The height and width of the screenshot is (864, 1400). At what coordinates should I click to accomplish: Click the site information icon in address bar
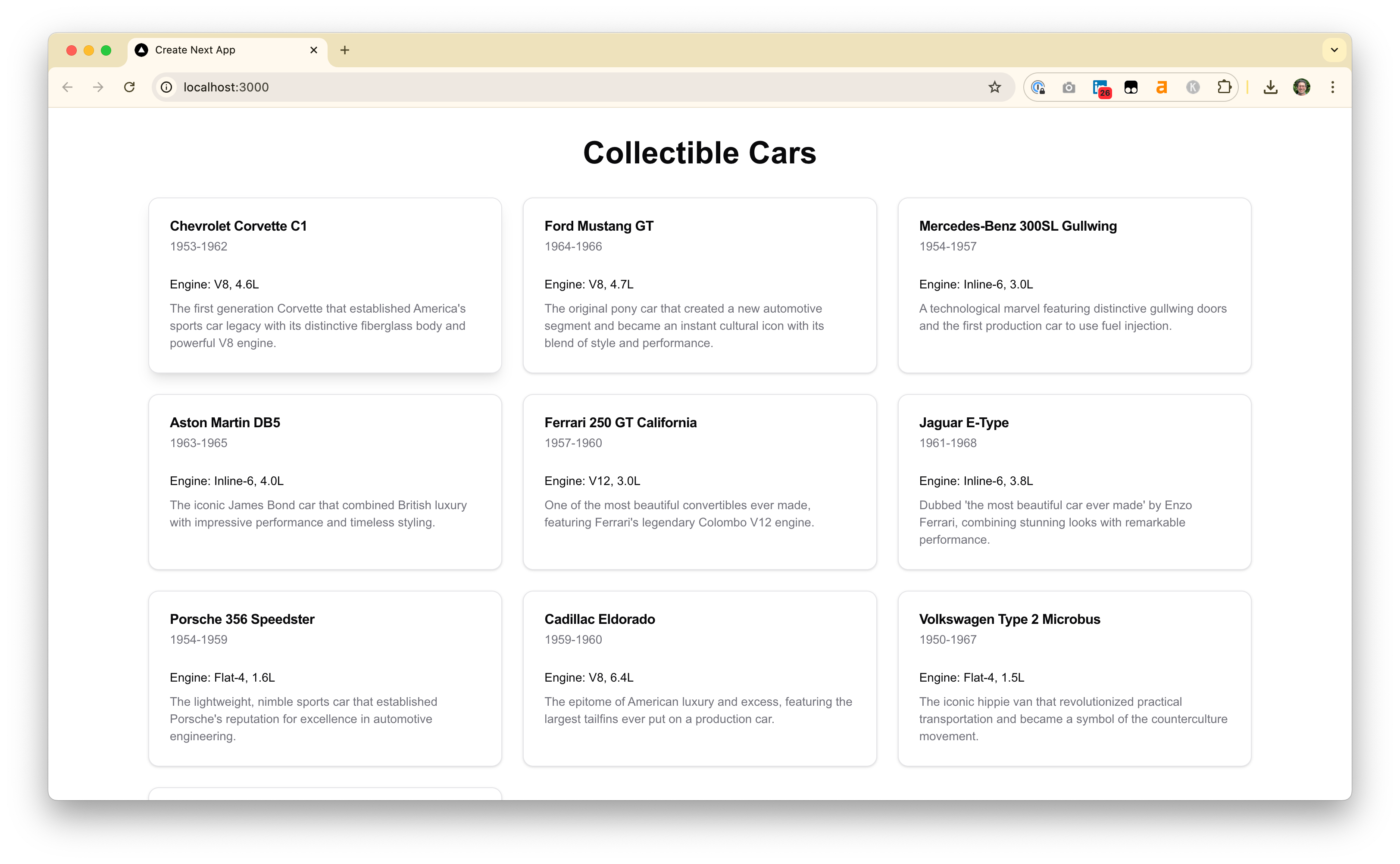click(166, 87)
